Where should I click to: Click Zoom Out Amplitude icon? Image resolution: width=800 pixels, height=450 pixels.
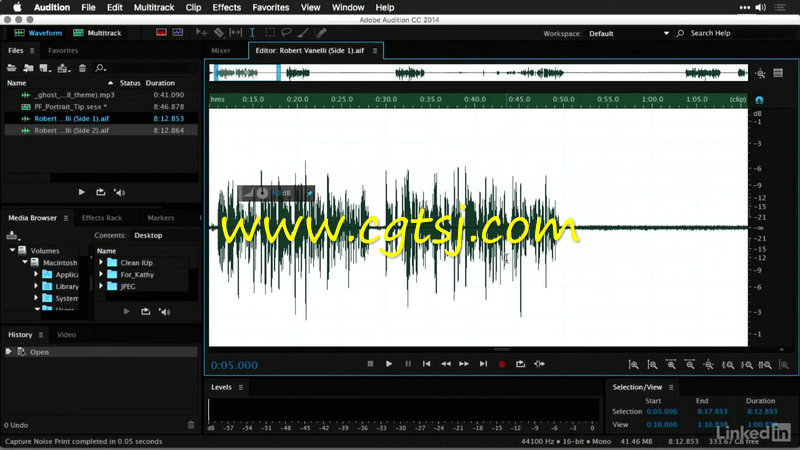point(652,364)
